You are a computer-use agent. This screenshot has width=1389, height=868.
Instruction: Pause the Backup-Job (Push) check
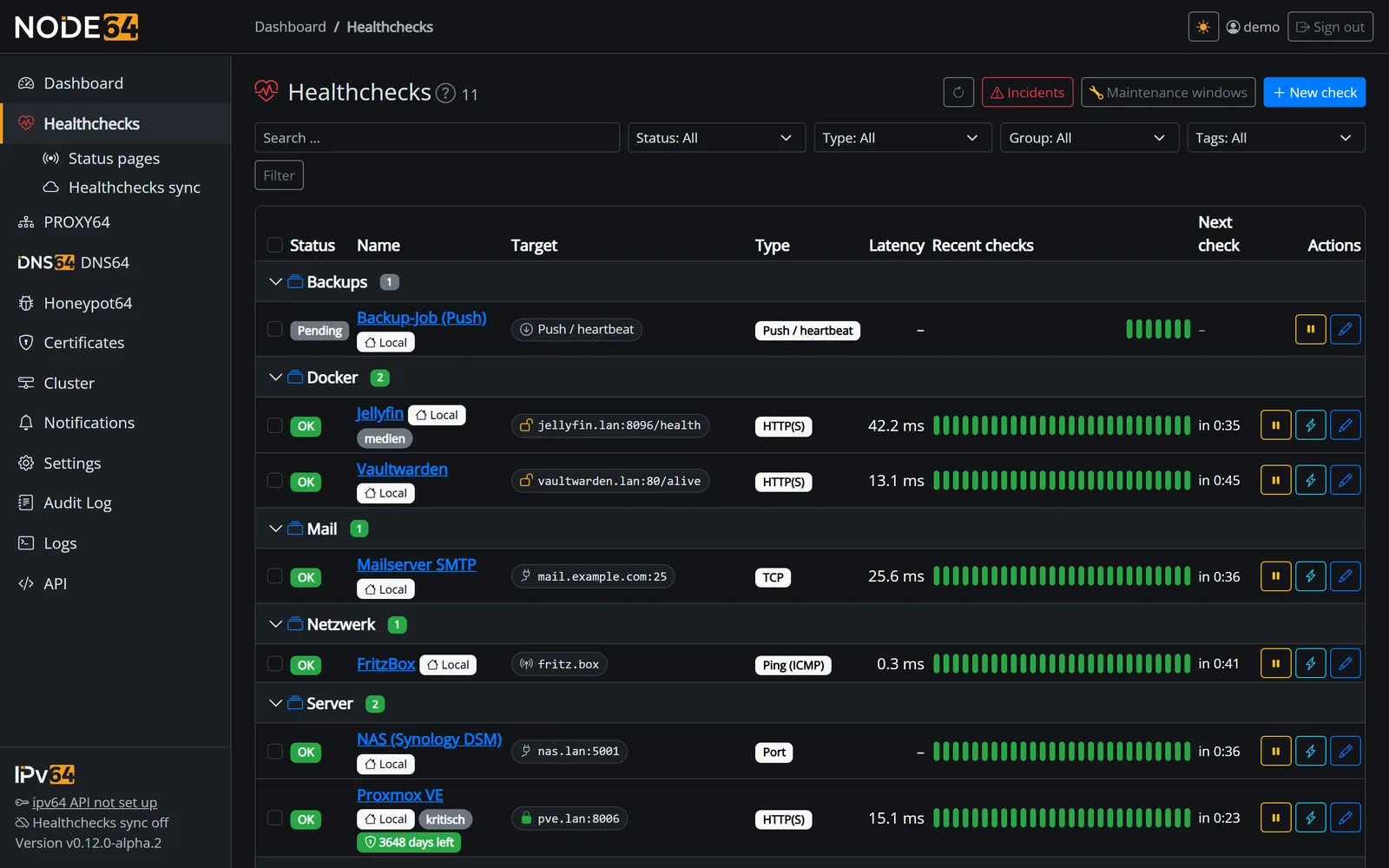[1311, 330]
